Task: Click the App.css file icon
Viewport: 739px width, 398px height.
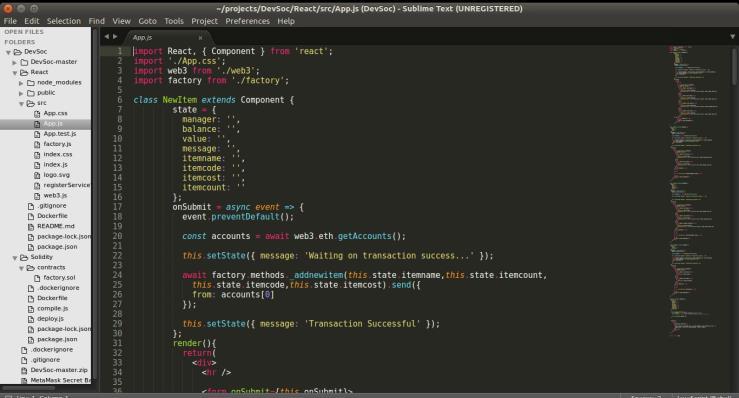Action: point(37,114)
